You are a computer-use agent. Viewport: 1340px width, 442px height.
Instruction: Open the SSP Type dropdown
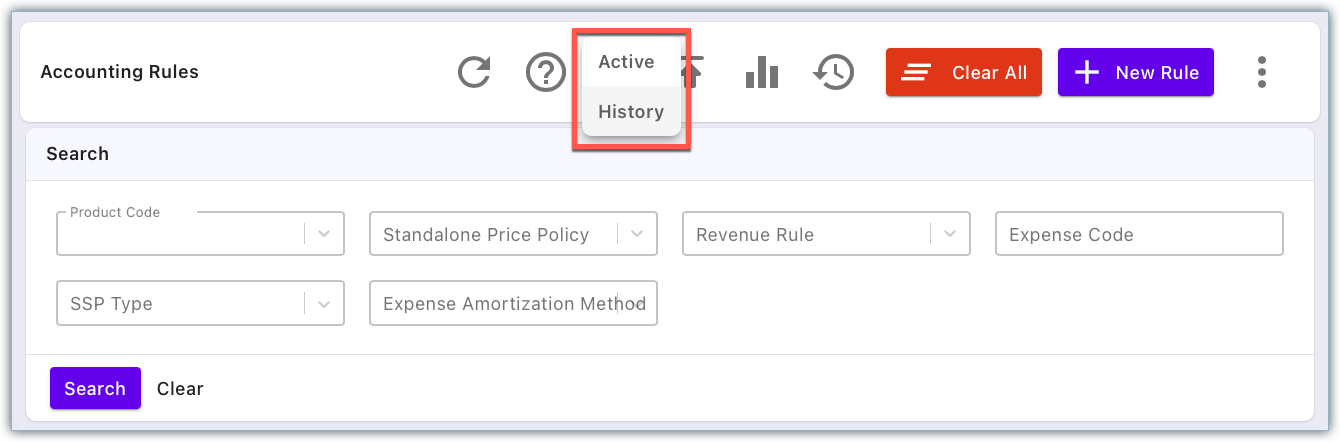pos(324,303)
